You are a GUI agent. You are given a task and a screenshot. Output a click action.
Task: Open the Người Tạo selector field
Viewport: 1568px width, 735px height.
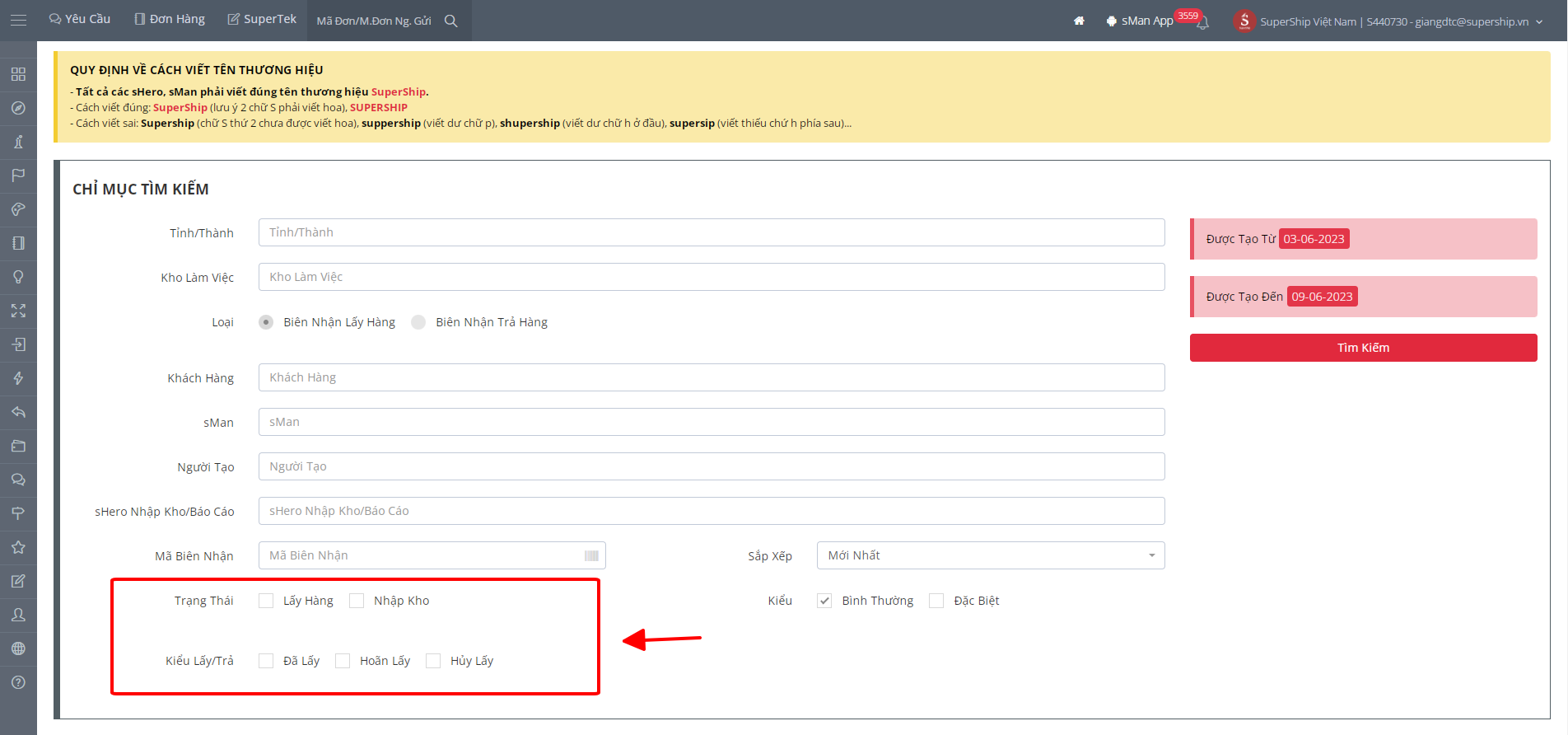[x=712, y=466]
